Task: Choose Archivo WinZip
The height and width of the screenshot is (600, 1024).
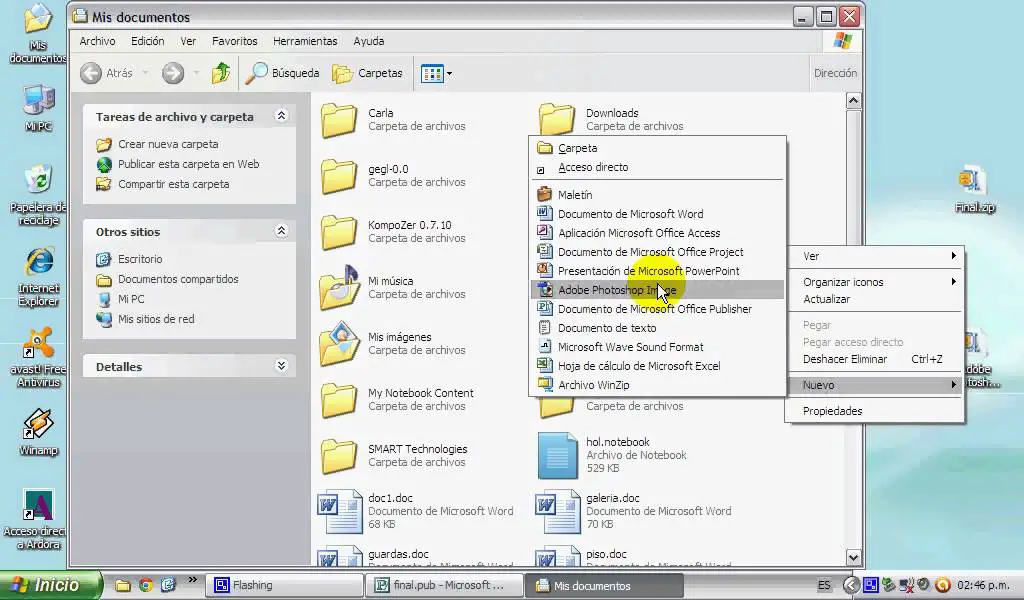Action: tap(657, 385)
